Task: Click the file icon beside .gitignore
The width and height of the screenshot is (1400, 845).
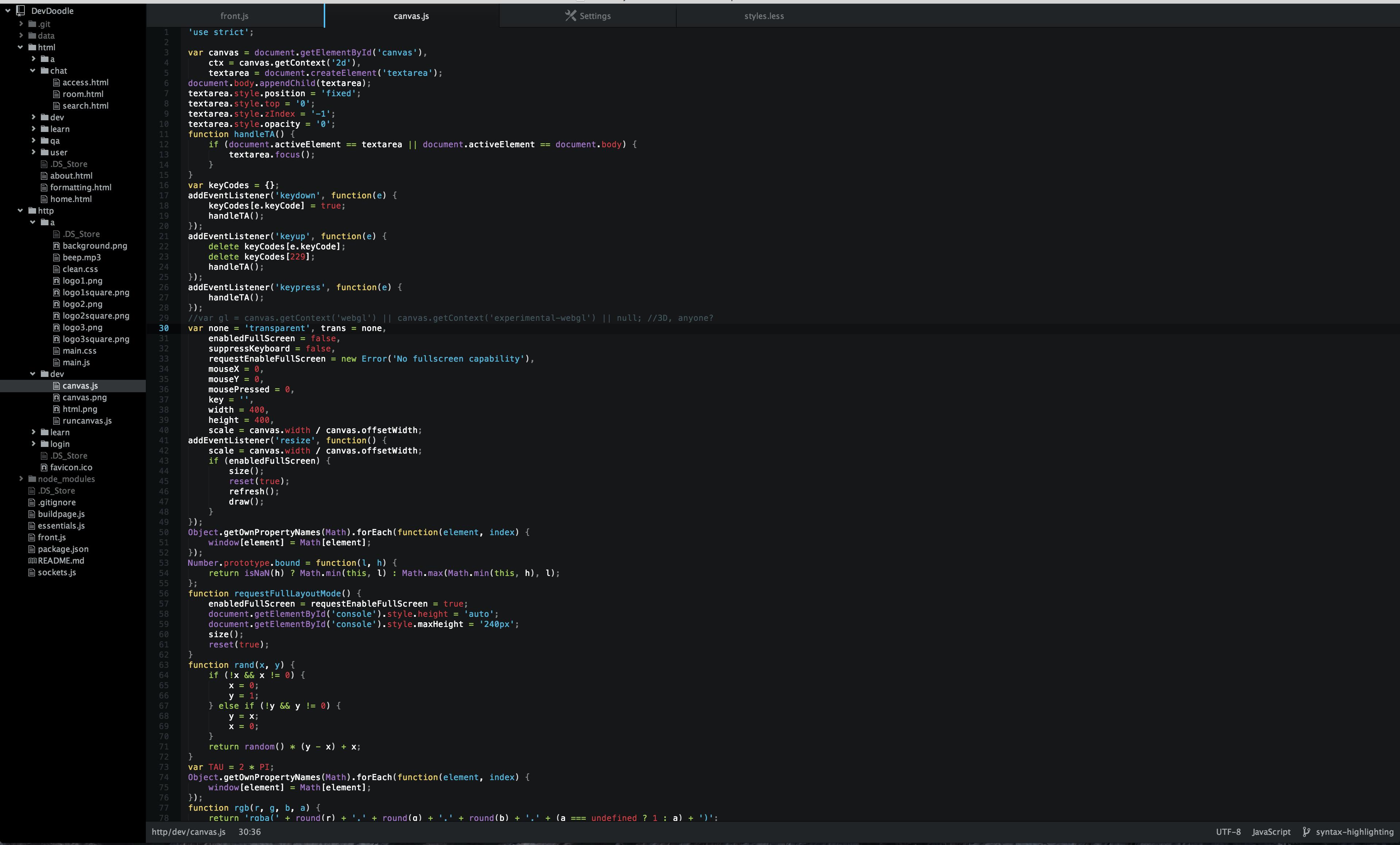Action: pyautogui.click(x=32, y=502)
